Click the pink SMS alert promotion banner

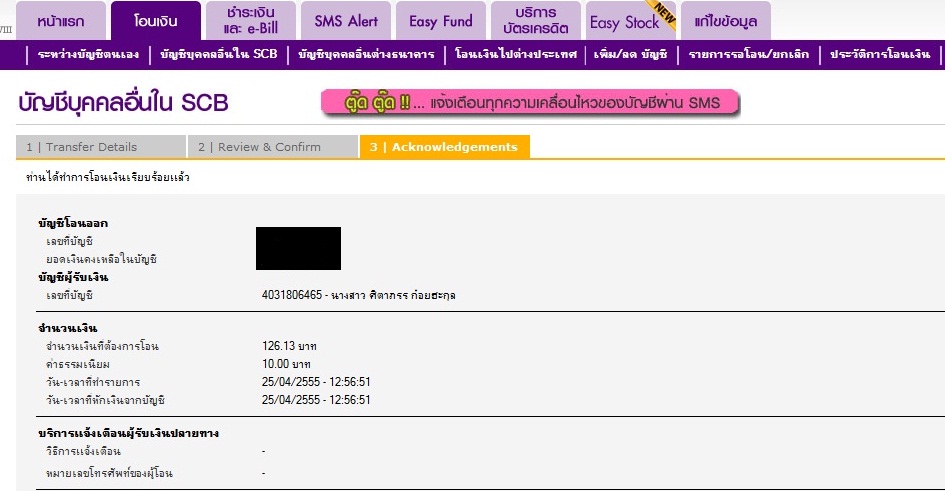(x=530, y=102)
